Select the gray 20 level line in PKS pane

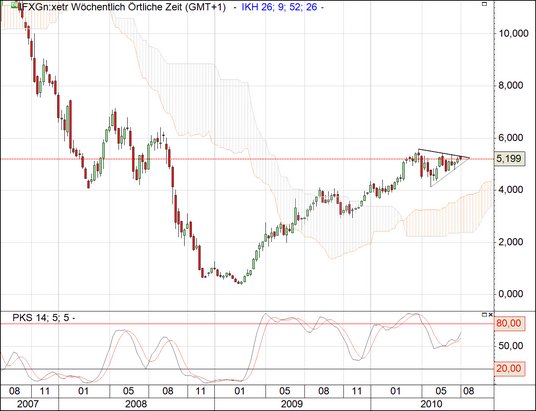(x=247, y=369)
